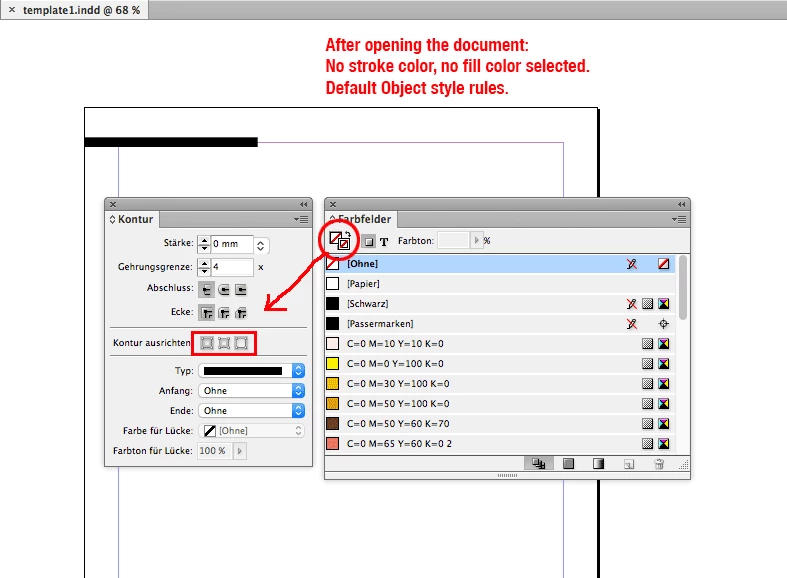787x578 pixels.
Task: Click CMYK mode icon on [Schwarz] row
Action: tap(664, 304)
